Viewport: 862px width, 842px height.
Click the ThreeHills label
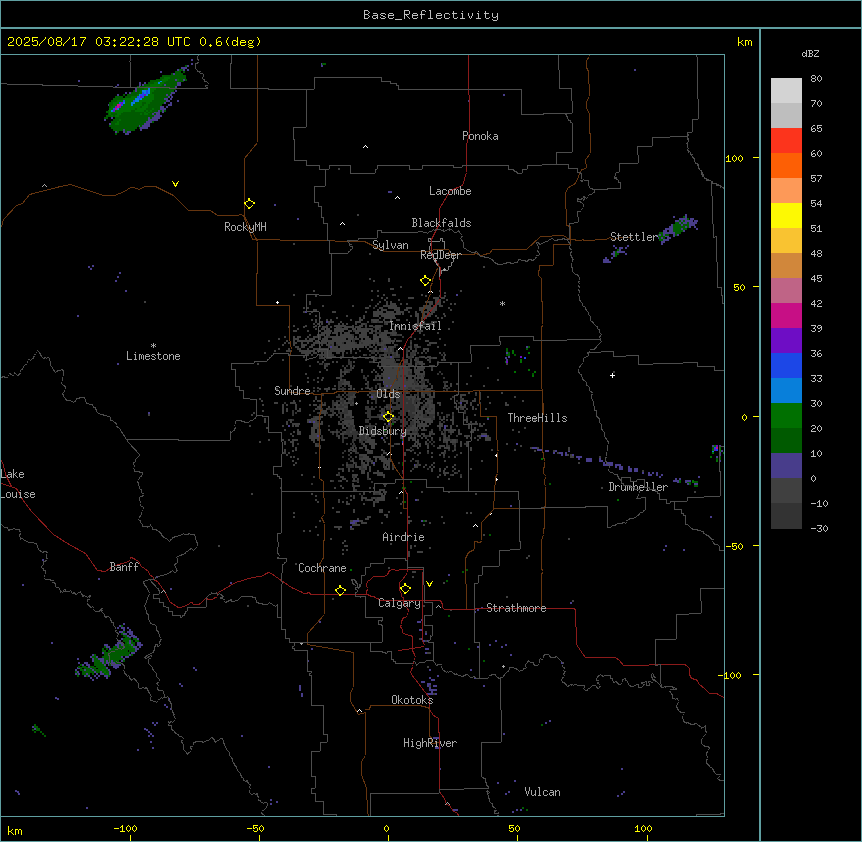537,418
